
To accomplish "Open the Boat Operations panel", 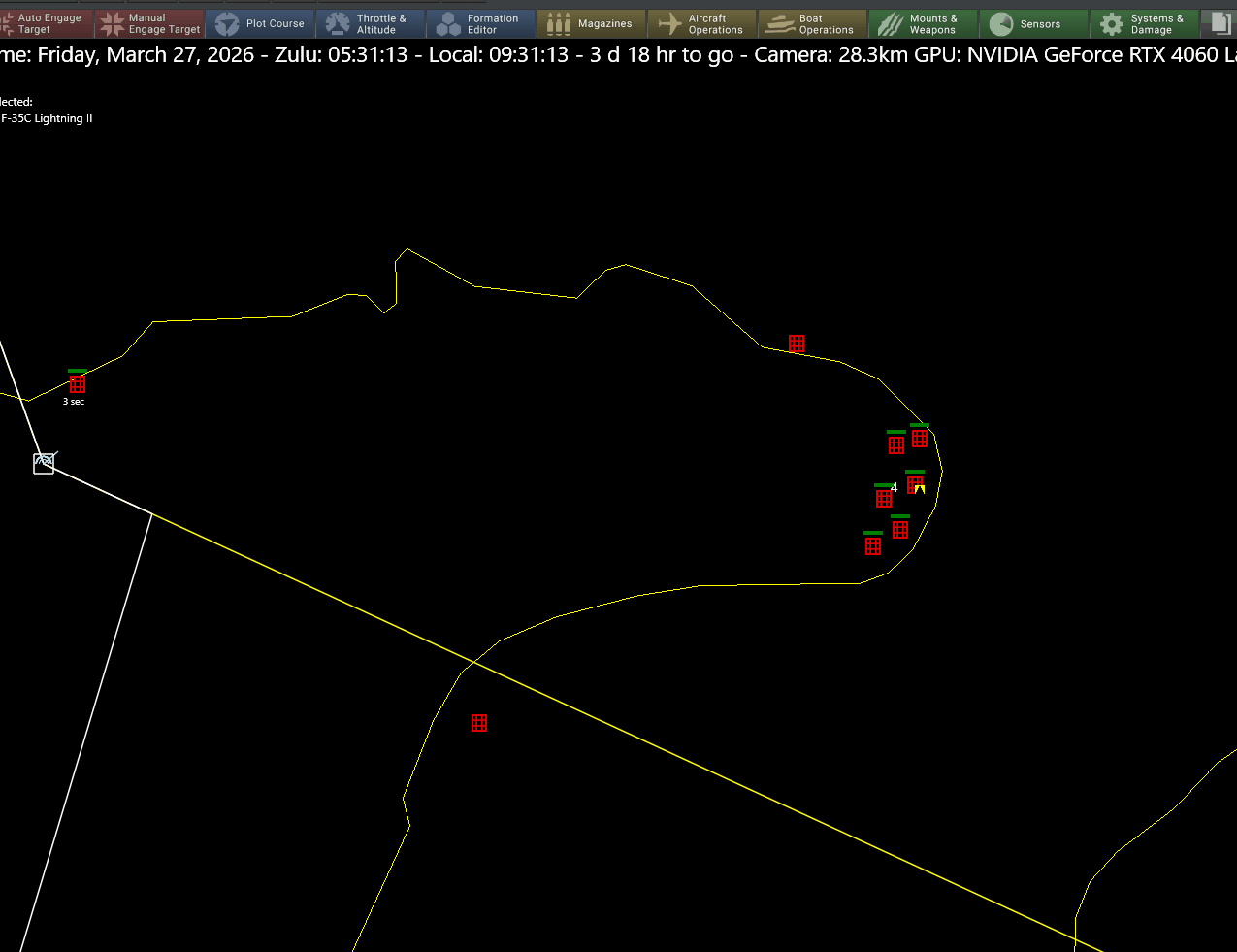I will point(813,23).
